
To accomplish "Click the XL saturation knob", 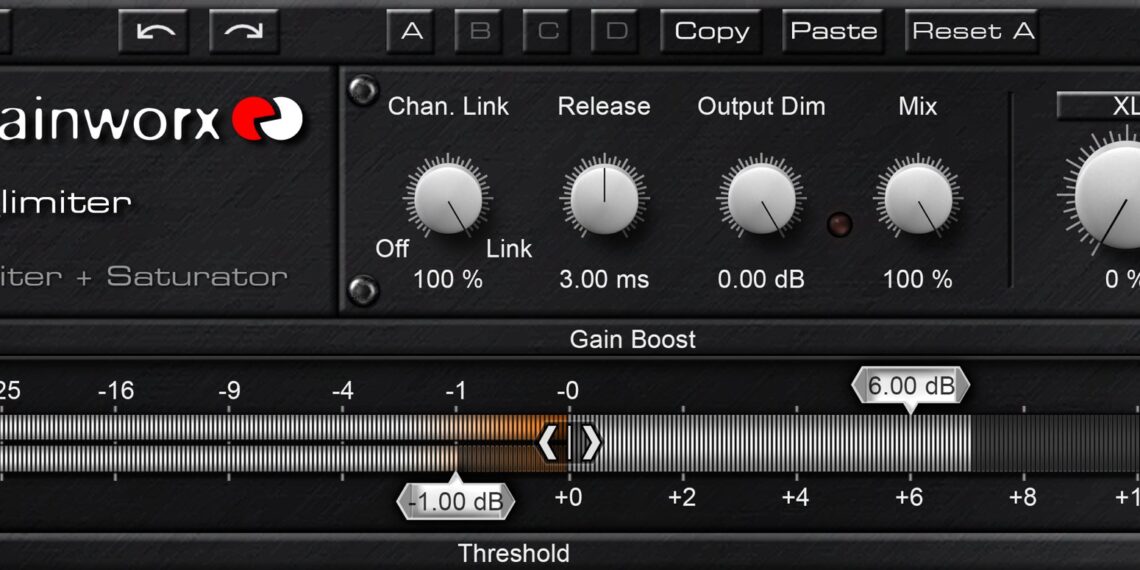I will tap(1110, 195).
